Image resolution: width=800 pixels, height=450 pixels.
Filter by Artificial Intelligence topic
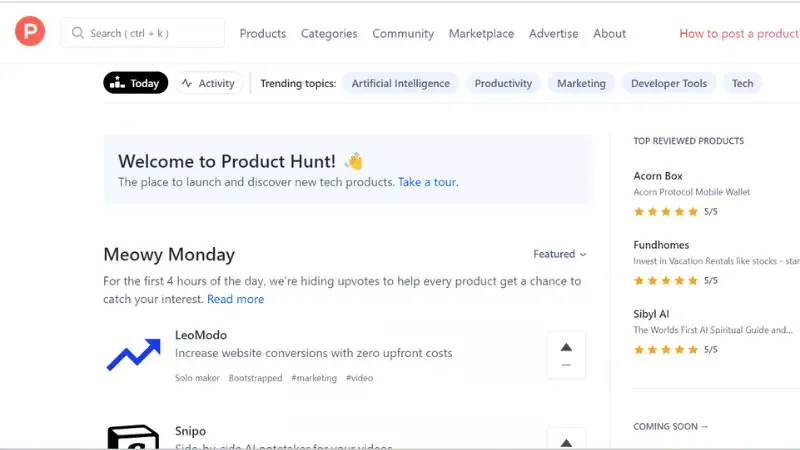click(401, 83)
